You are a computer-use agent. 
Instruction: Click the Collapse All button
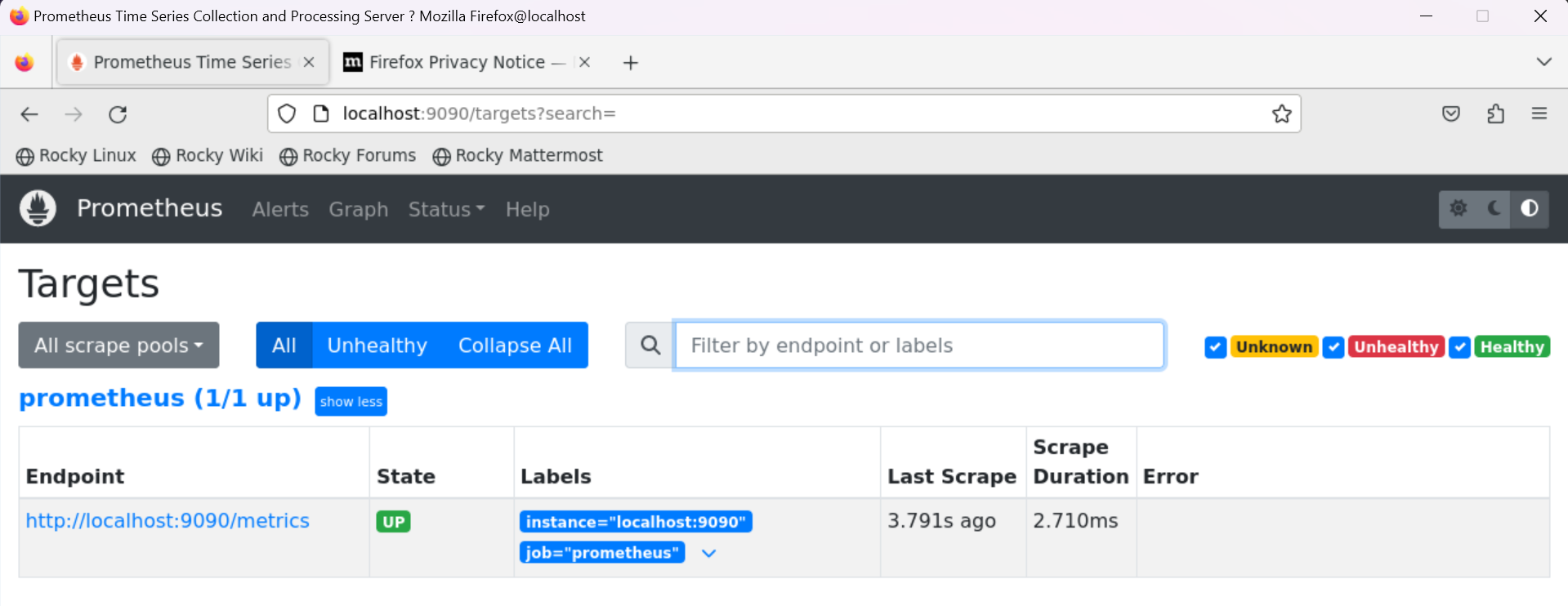[515, 345]
